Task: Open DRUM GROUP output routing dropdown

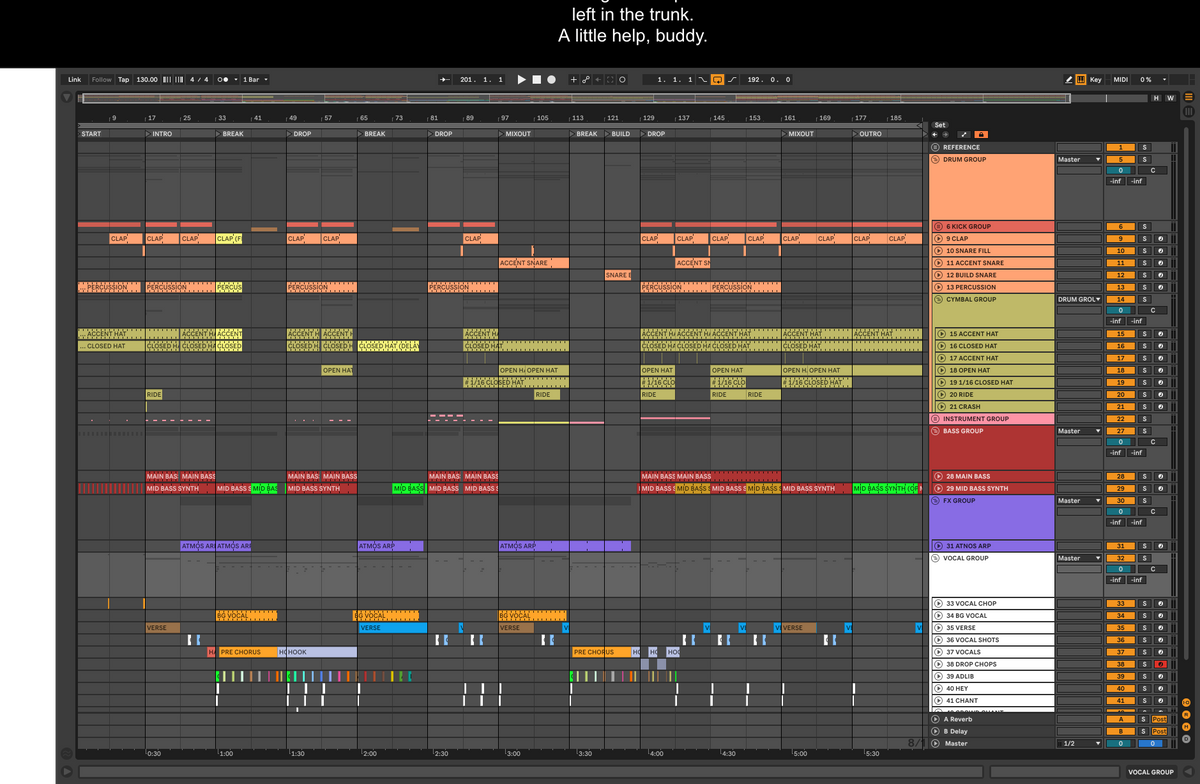Action: pyautogui.click(x=1079, y=159)
